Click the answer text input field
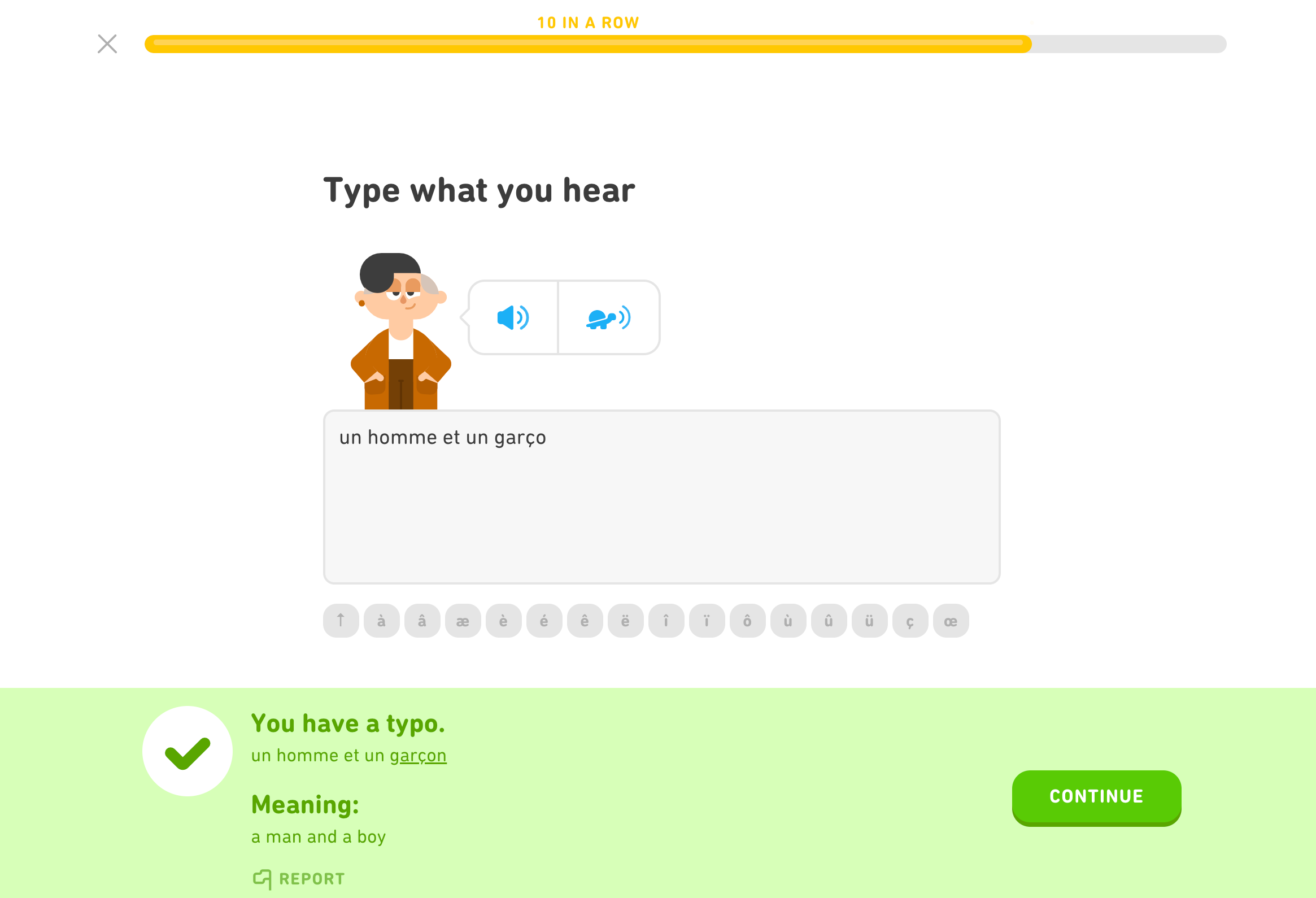The image size is (1316, 898). (x=661, y=497)
